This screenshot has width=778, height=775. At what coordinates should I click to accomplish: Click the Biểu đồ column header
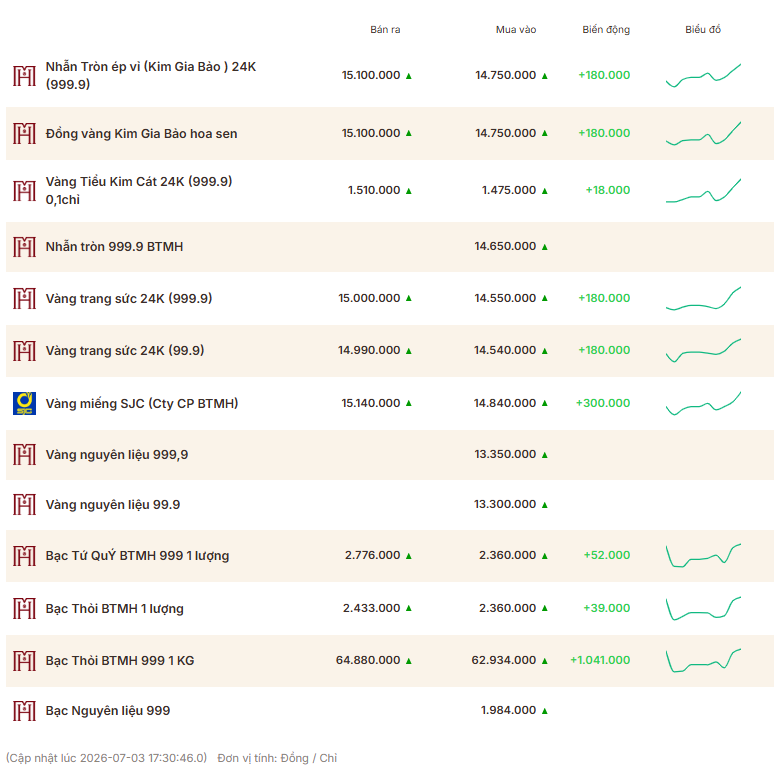(x=703, y=30)
